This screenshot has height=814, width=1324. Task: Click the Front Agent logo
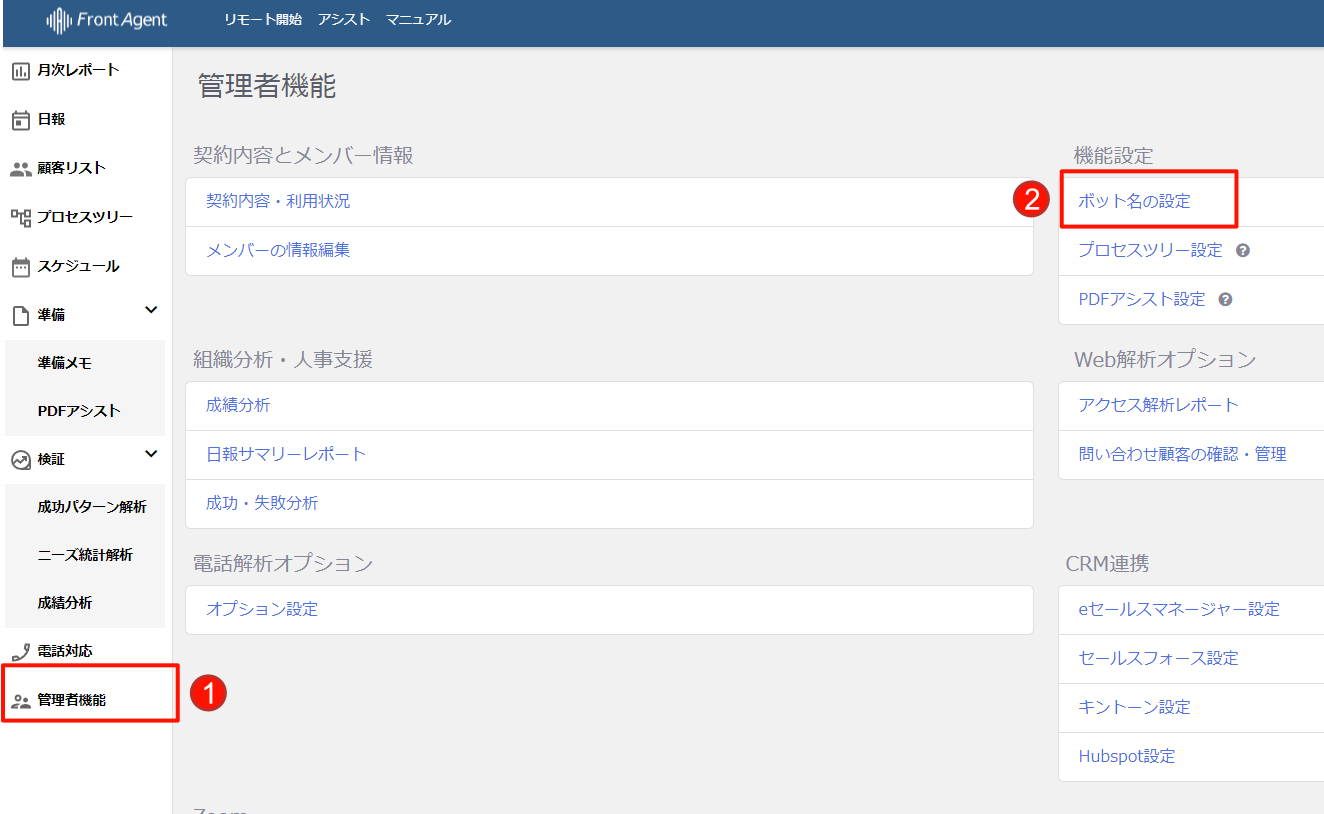point(107,20)
